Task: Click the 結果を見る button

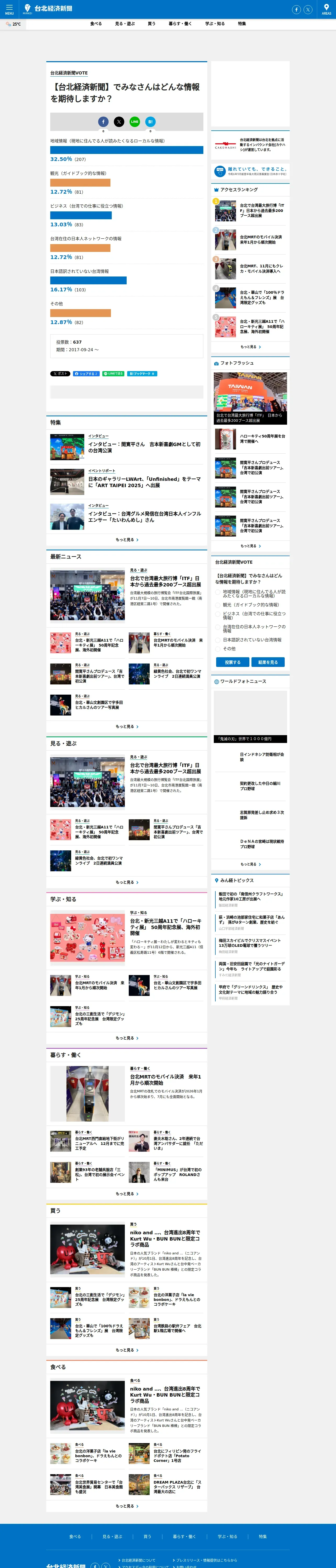Action: pos(268,662)
